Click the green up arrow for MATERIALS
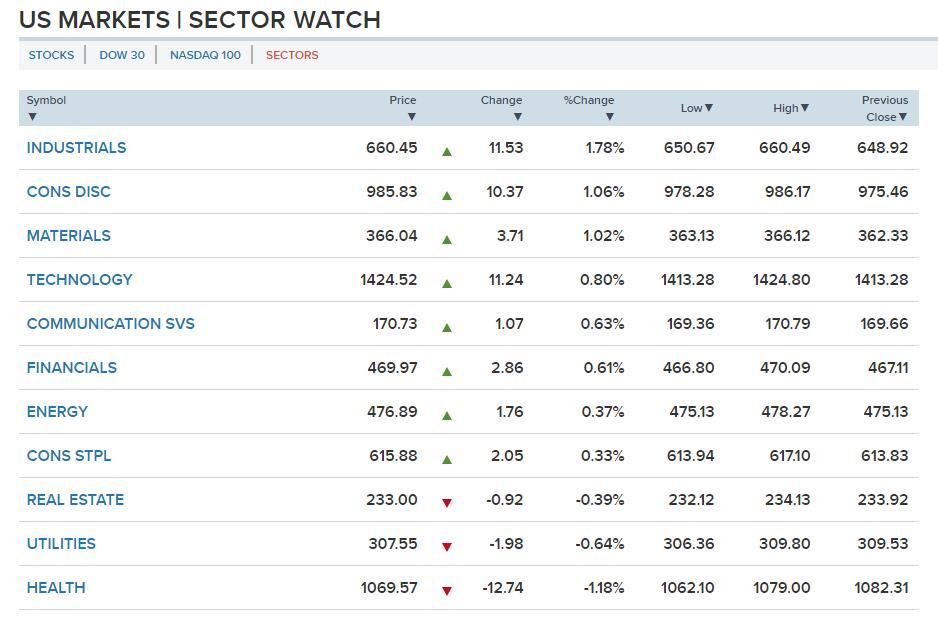This screenshot has width=938, height=624. 447,240
